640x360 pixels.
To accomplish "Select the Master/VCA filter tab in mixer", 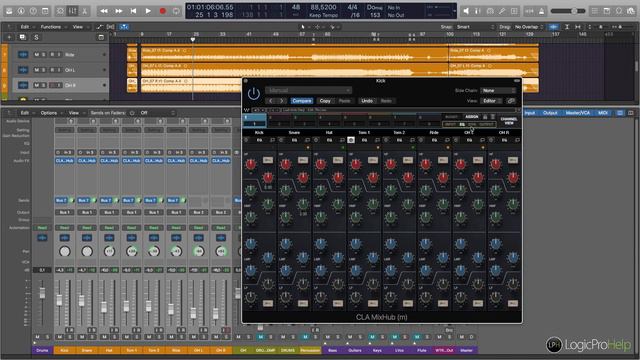I will pos(577,113).
